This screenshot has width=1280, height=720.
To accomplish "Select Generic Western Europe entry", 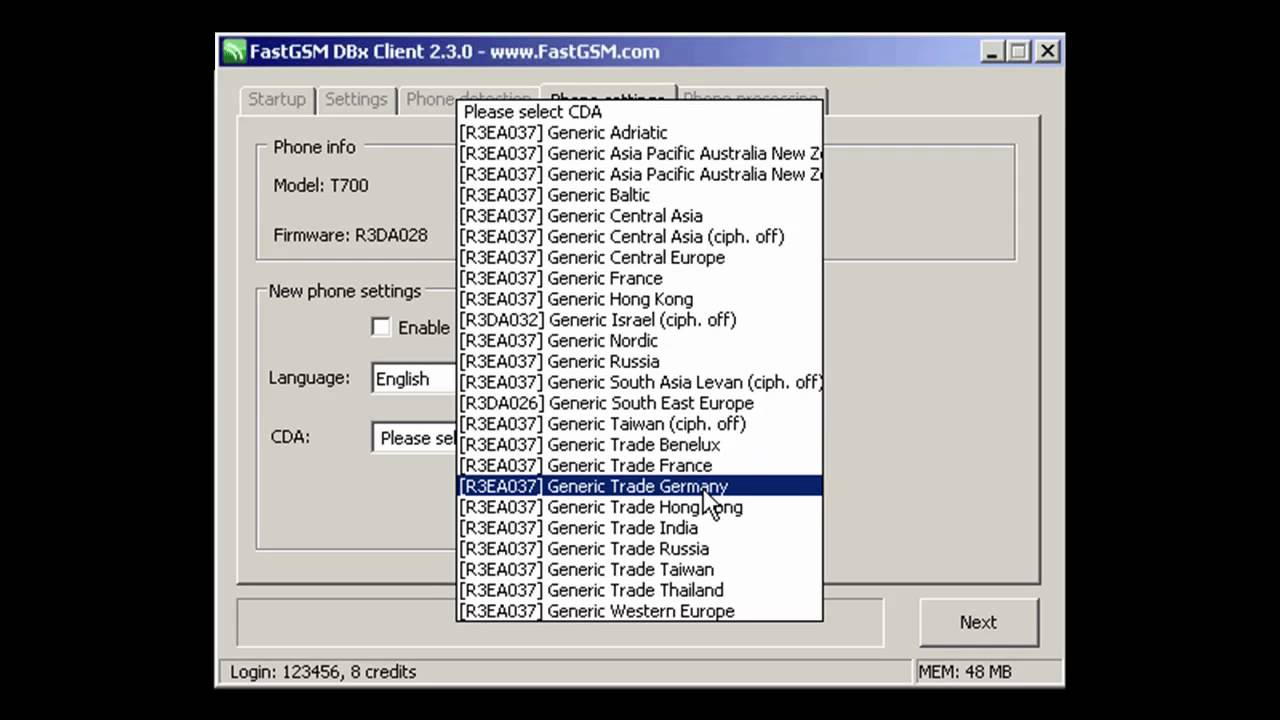I will [x=640, y=611].
